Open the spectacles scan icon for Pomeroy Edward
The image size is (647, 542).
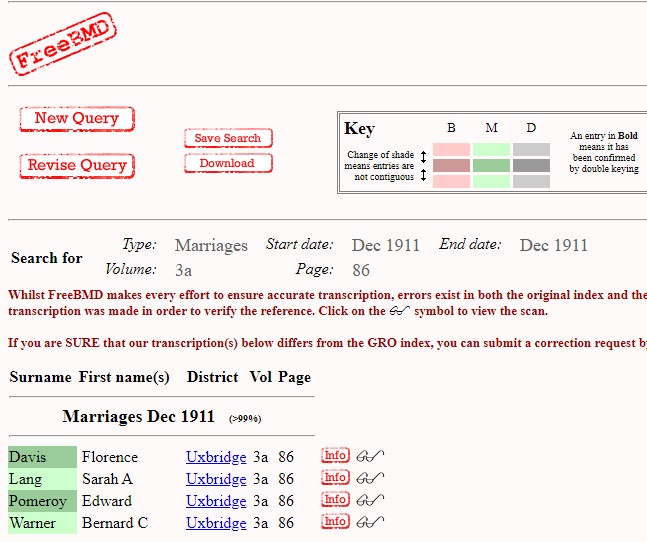(x=370, y=500)
